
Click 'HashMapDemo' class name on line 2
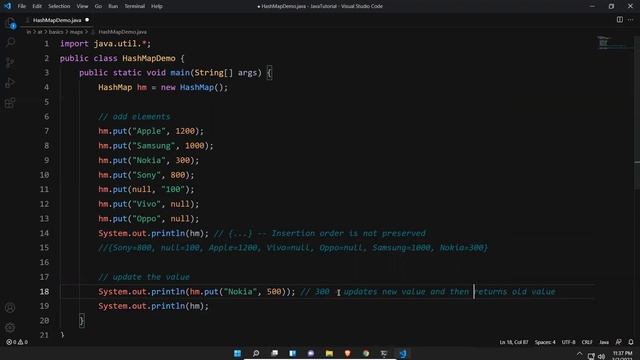click(x=149, y=58)
